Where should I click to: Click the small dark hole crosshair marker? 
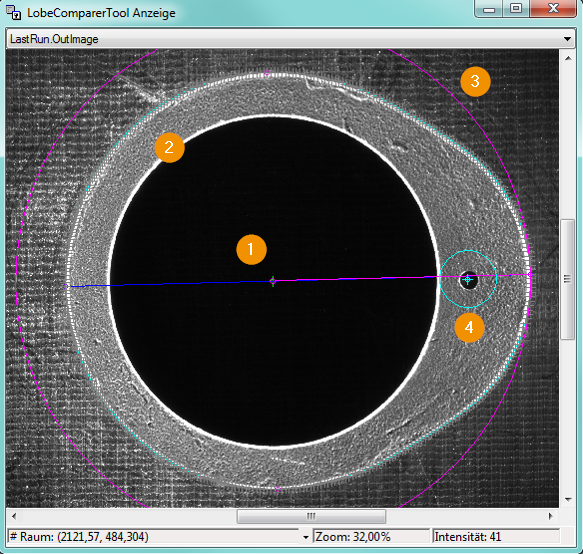(468, 279)
